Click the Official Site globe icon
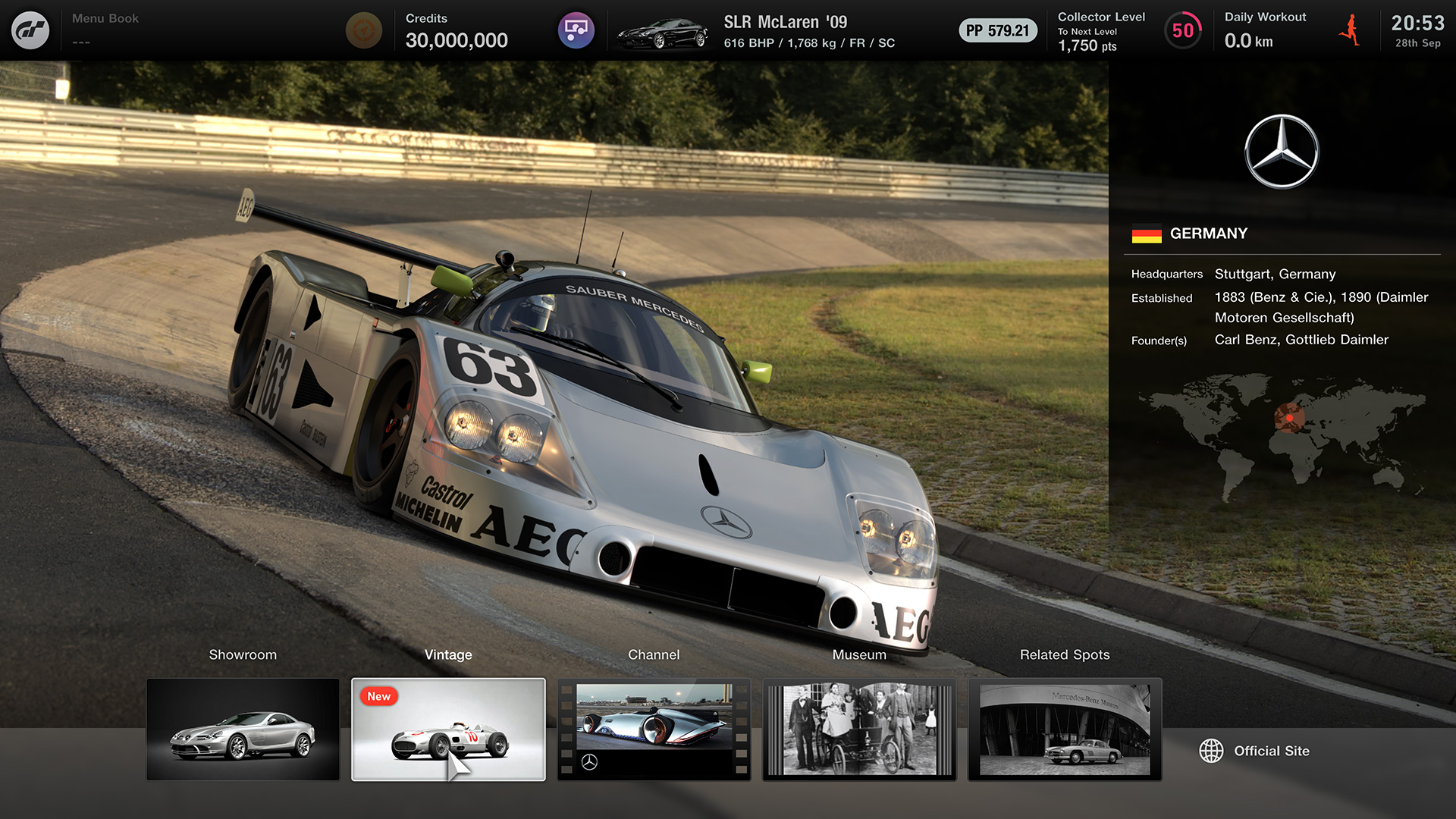Image resolution: width=1456 pixels, height=819 pixels. point(1211,751)
